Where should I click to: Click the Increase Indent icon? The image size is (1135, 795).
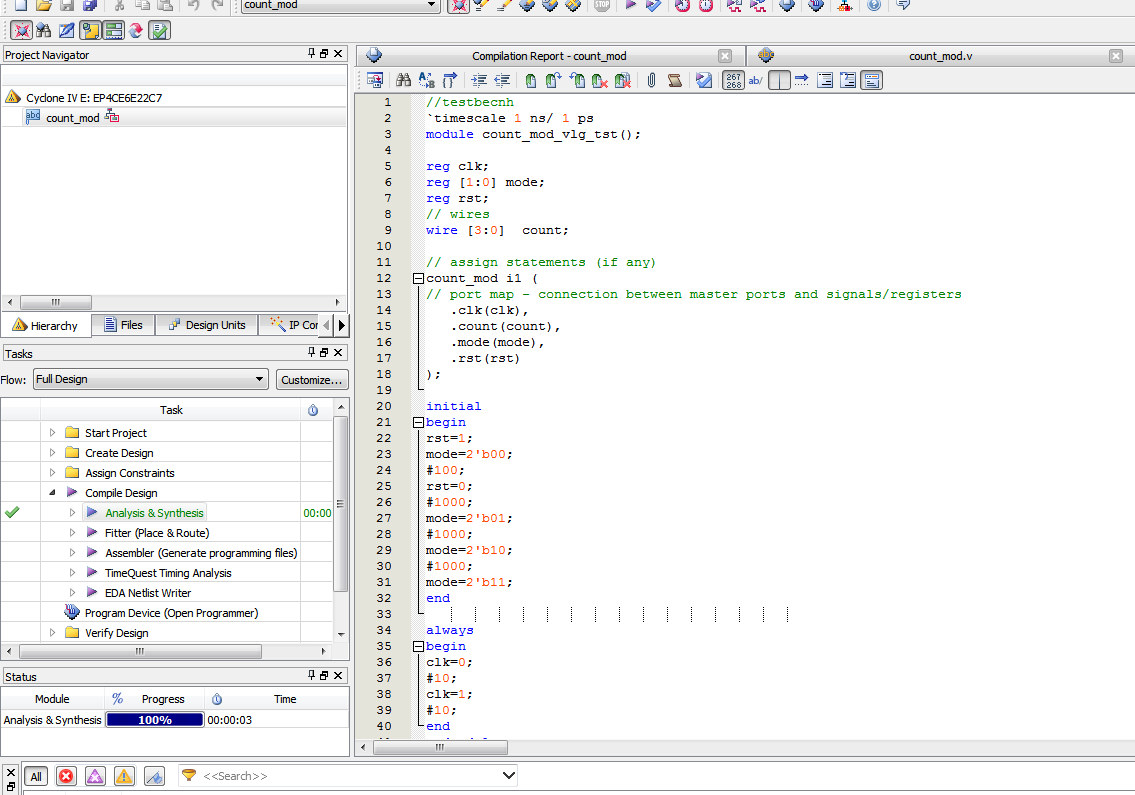(479, 81)
